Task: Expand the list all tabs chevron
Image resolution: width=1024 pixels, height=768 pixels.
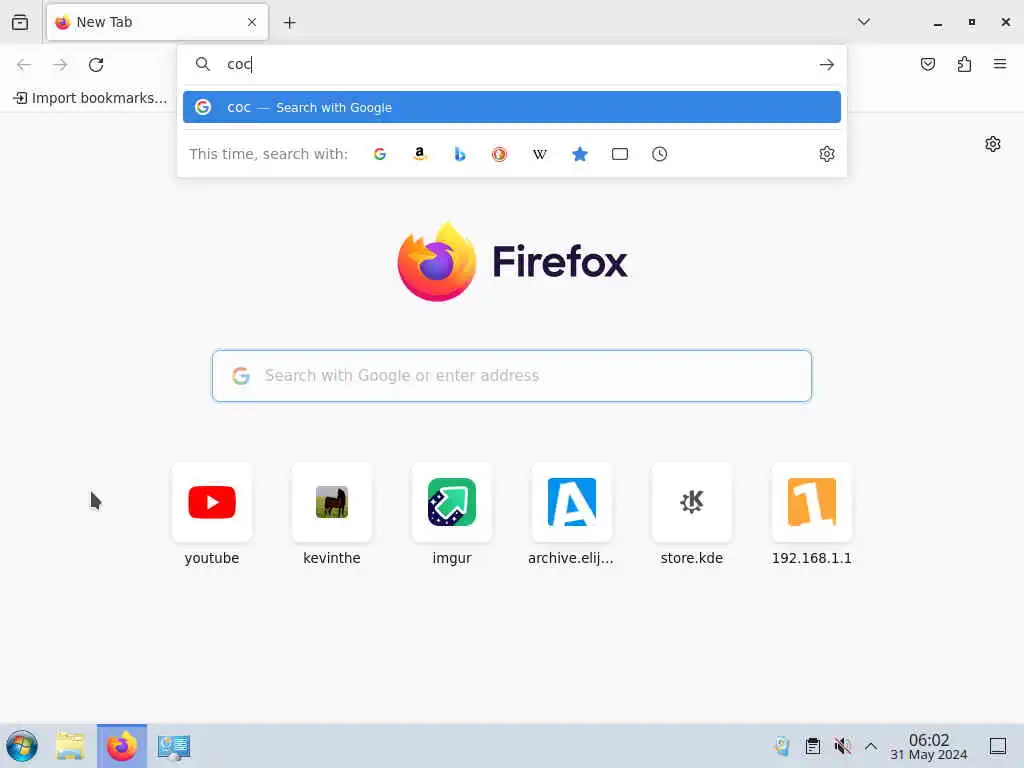Action: 863,22
